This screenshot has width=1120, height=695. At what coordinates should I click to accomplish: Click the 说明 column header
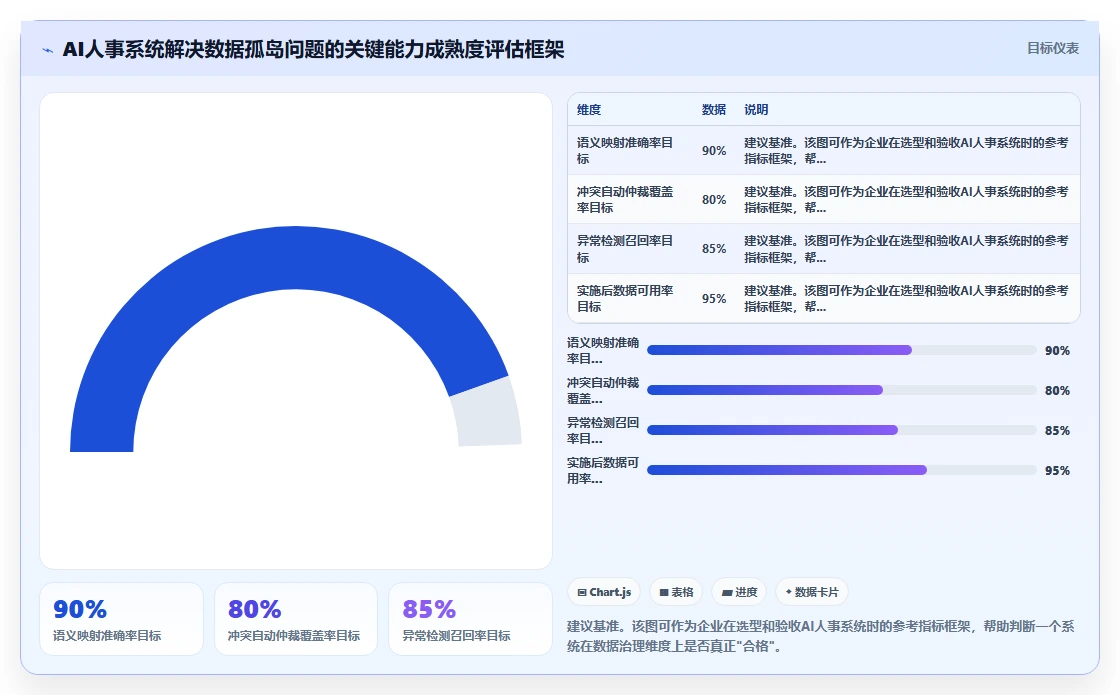tap(756, 109)
